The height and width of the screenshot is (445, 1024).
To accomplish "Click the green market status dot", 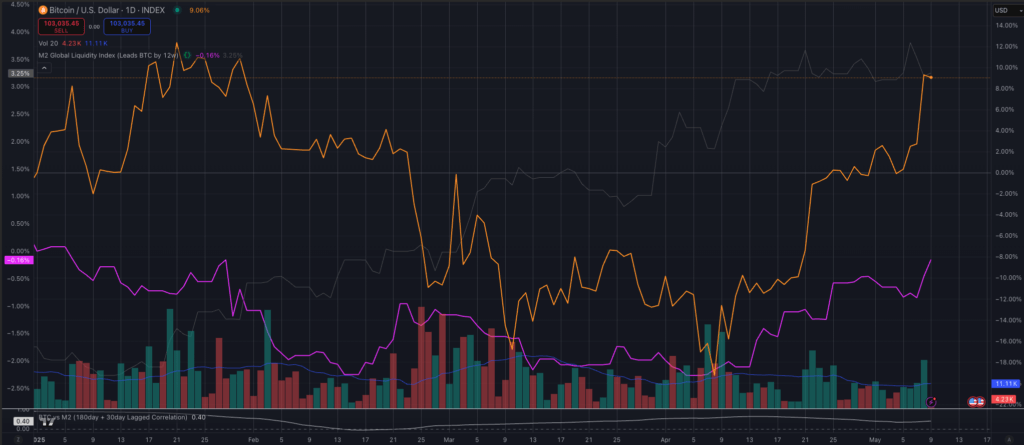I will [178, 10].
